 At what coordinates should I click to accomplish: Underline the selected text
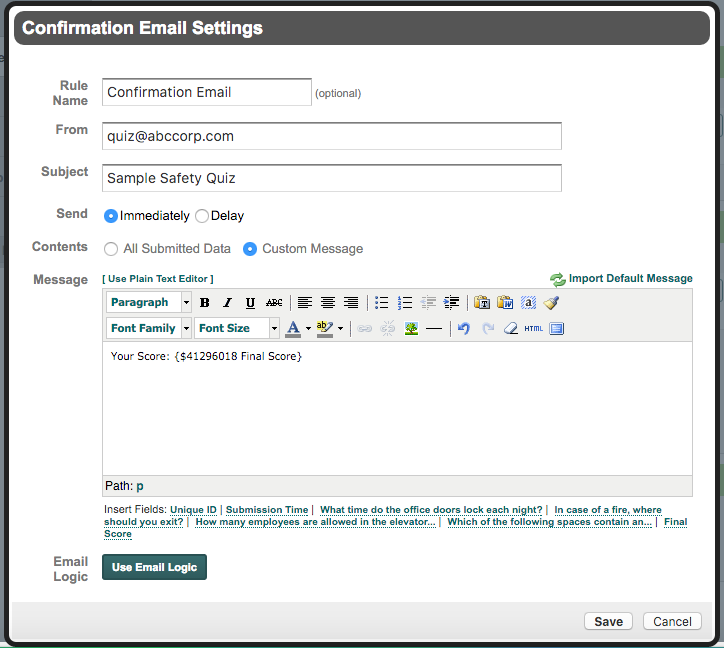(x=250, y=303)
